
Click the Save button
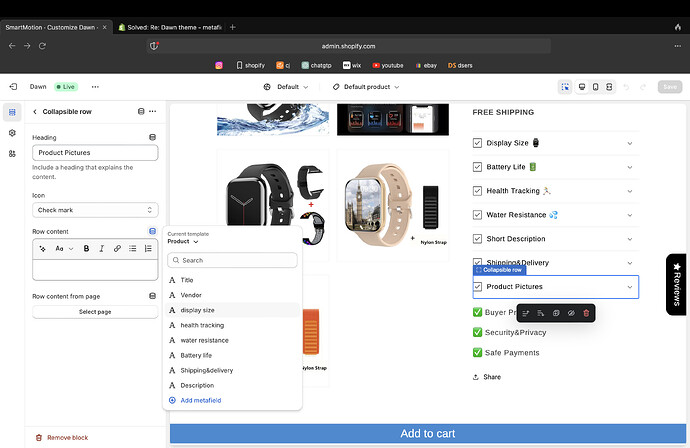click(670, 87)
